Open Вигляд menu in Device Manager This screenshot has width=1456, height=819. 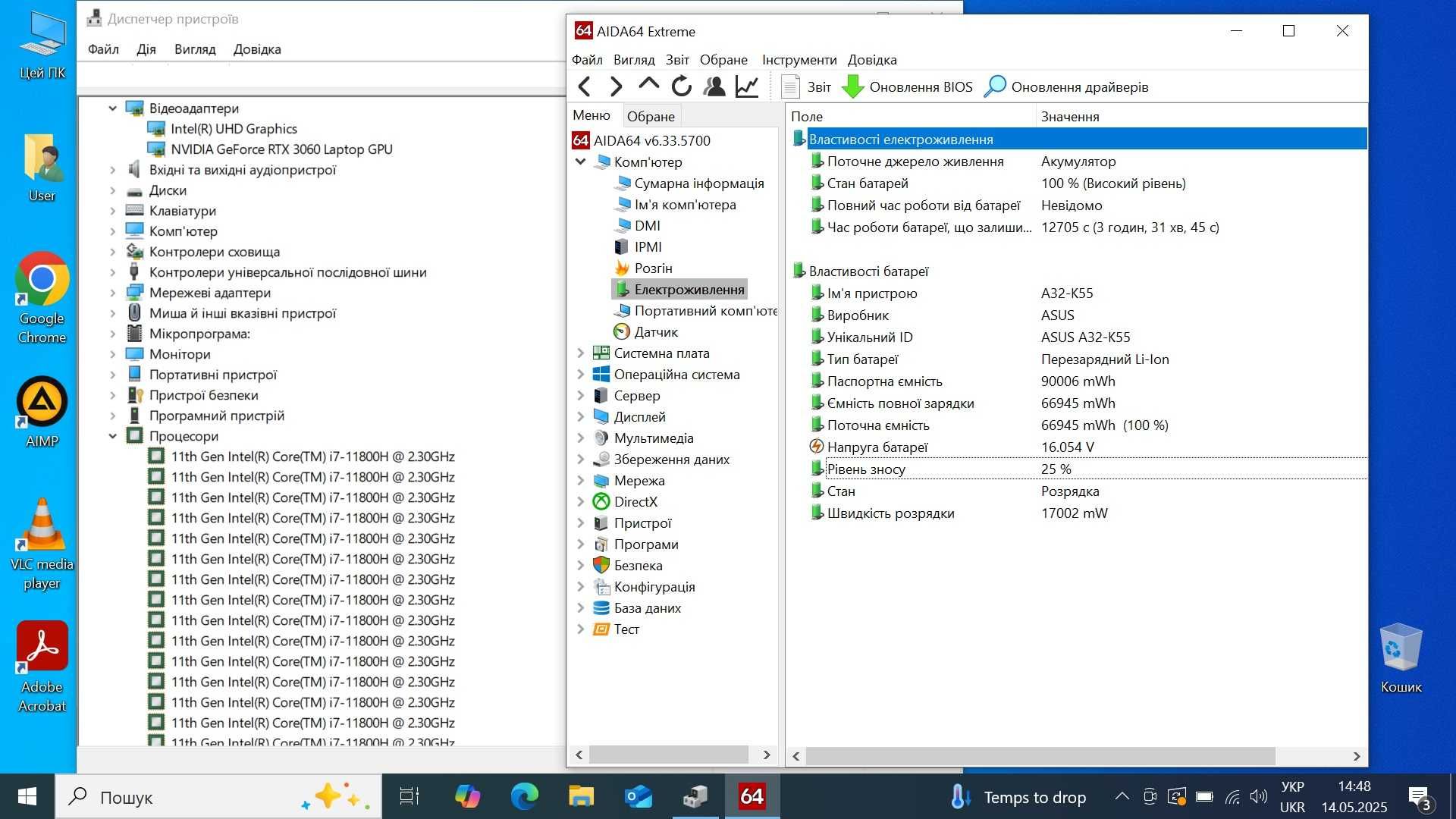coord(195,49)
